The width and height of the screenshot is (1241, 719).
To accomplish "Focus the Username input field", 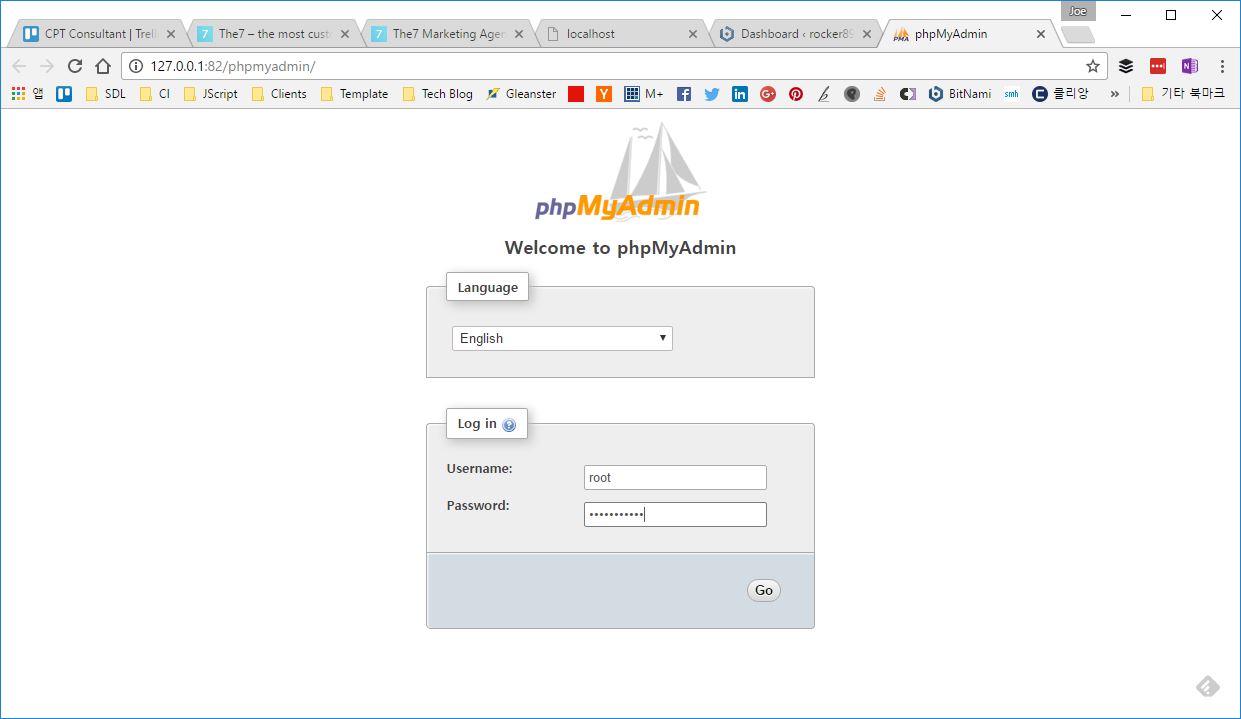I will click(x=675, y=477).
